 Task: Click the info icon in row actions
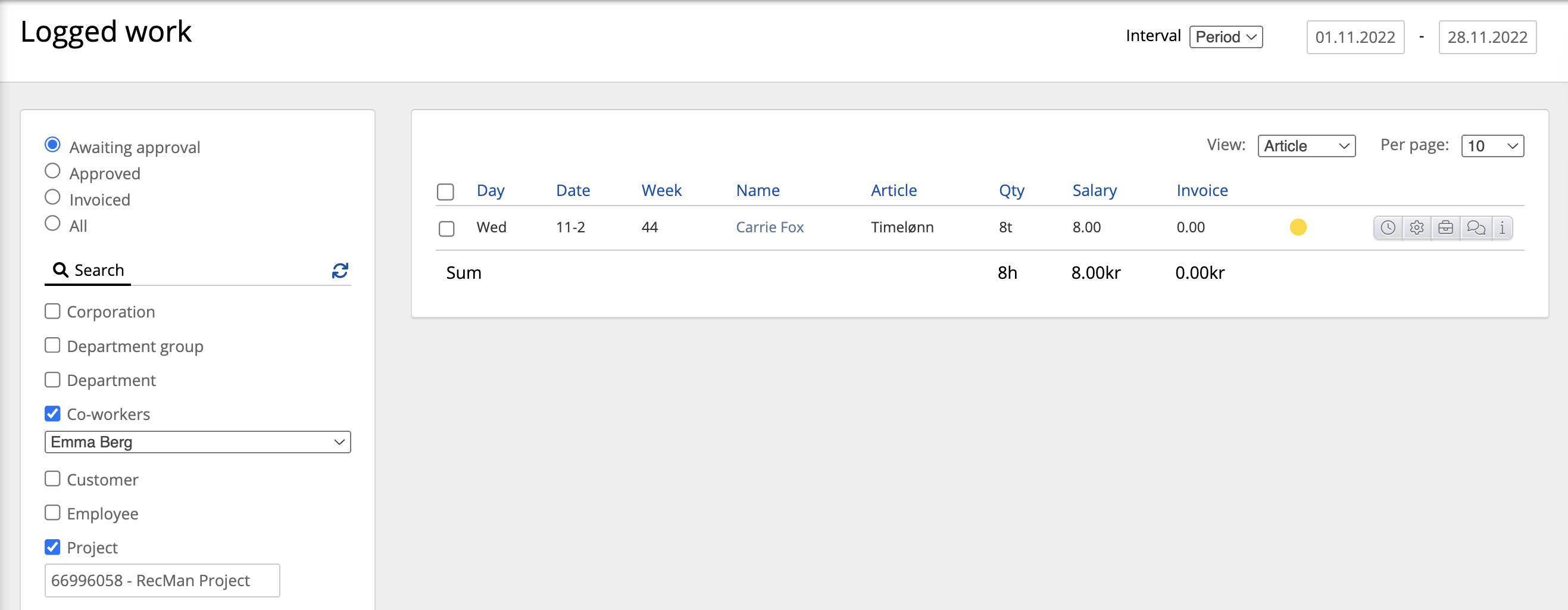1503,228
